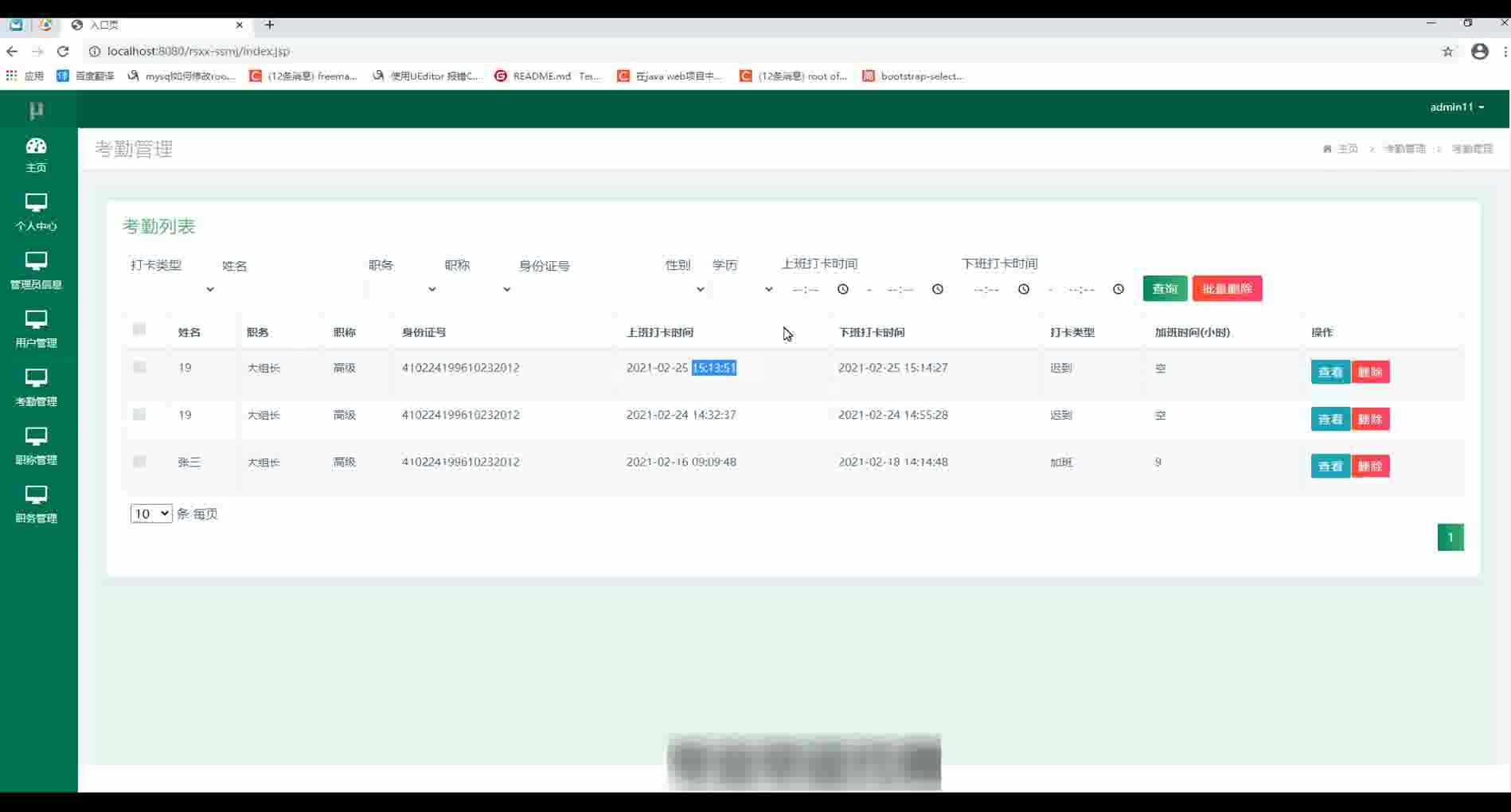Open the admin11 user dropdown
This screenshot has height=812, width=1511.
(x=1457, y=107)
